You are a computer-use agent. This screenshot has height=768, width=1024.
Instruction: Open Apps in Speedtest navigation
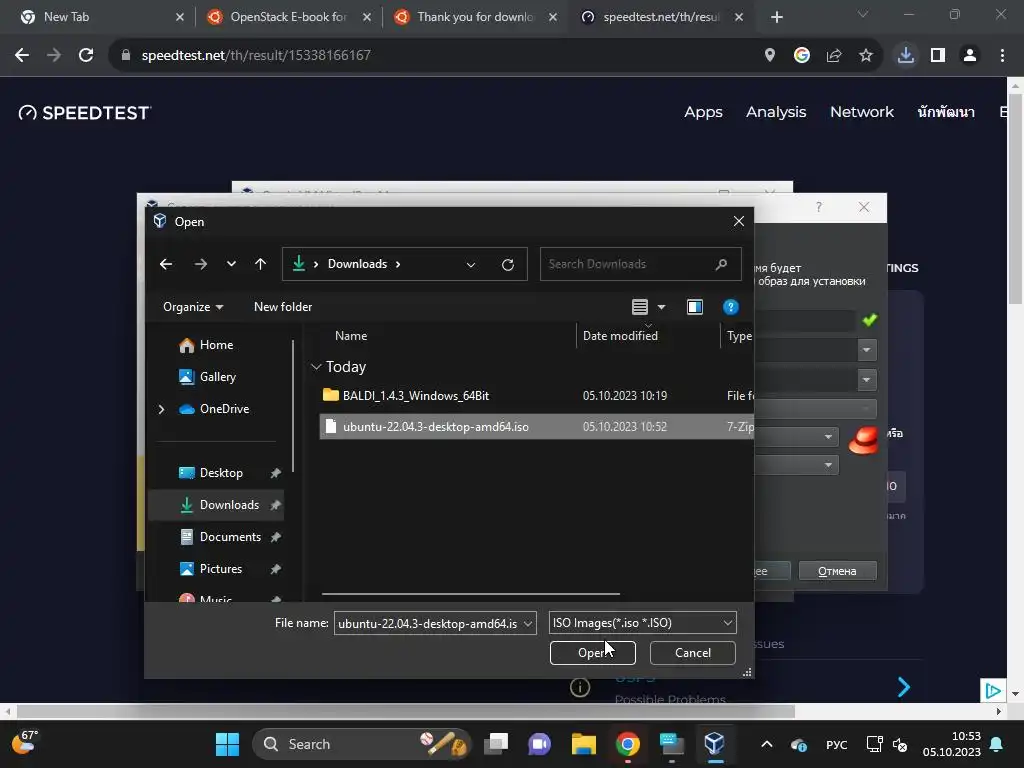703,112
